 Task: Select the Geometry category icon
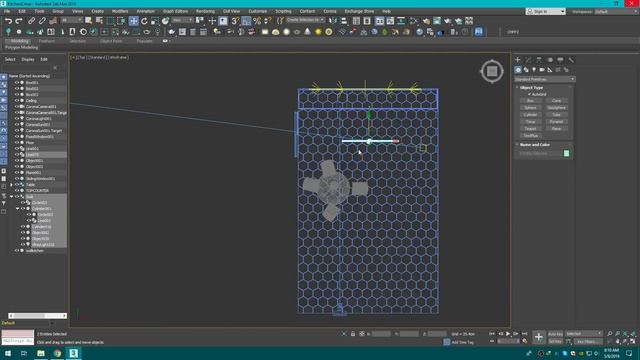tap(518, 70)
